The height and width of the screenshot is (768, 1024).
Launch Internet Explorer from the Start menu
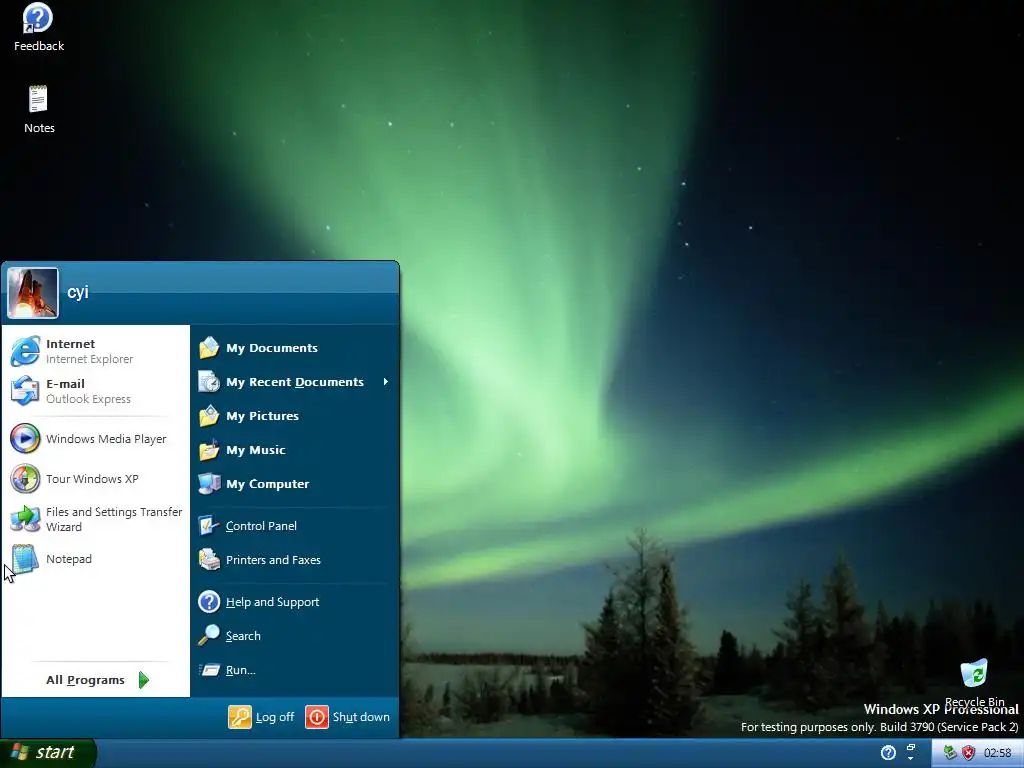[x=95, y=351]
